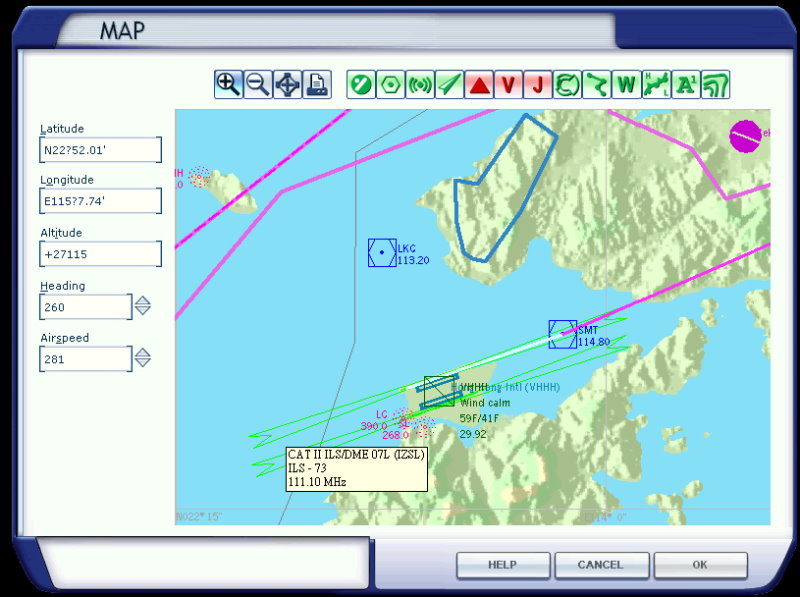The width and height of the screenshot is (800, 597).
Task: Decrease airspeed with down arrow
Action: click(143, 363)
